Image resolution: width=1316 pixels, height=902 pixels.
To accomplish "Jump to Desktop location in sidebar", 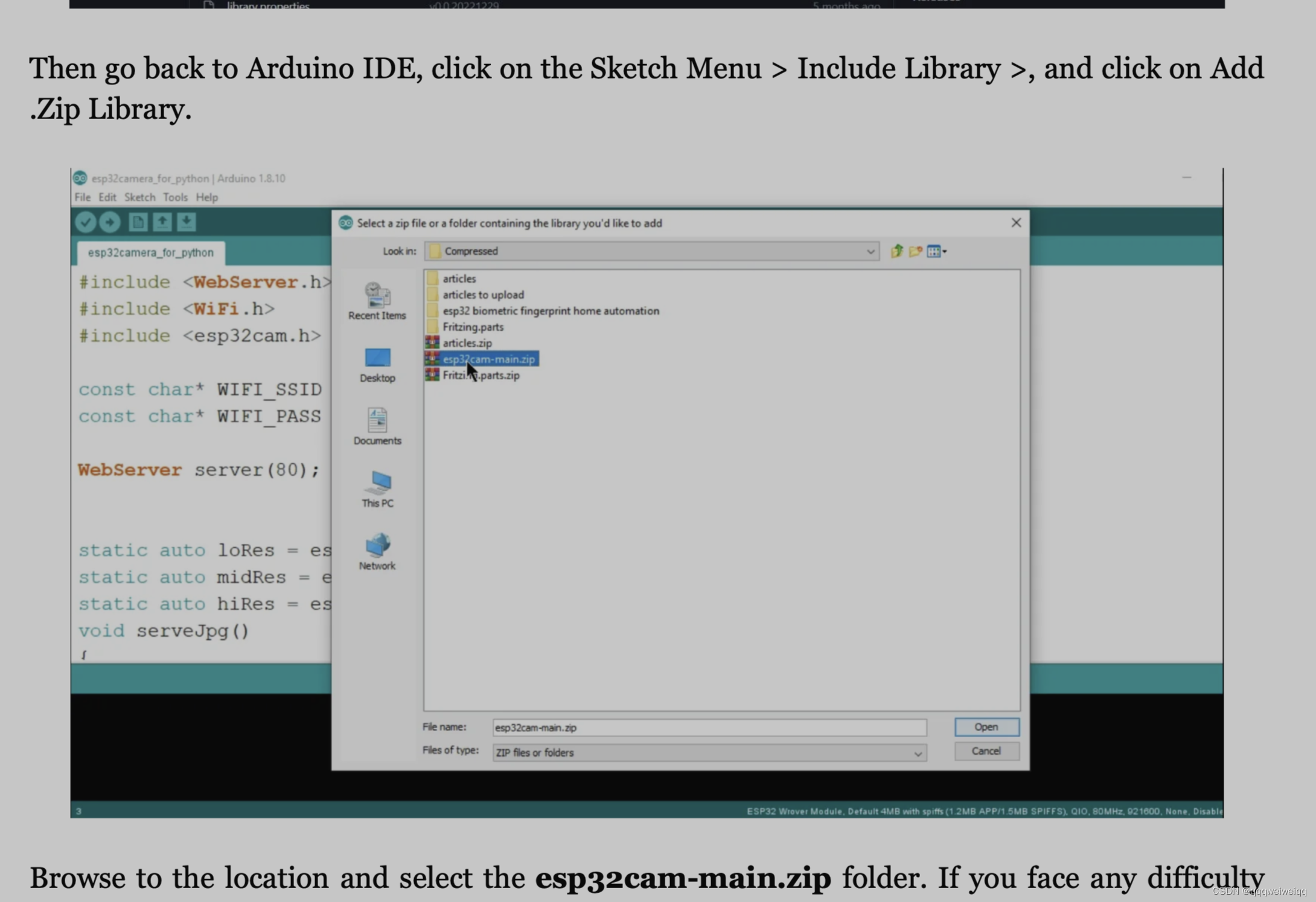I will pyautogui.click(x=377, y=365).
